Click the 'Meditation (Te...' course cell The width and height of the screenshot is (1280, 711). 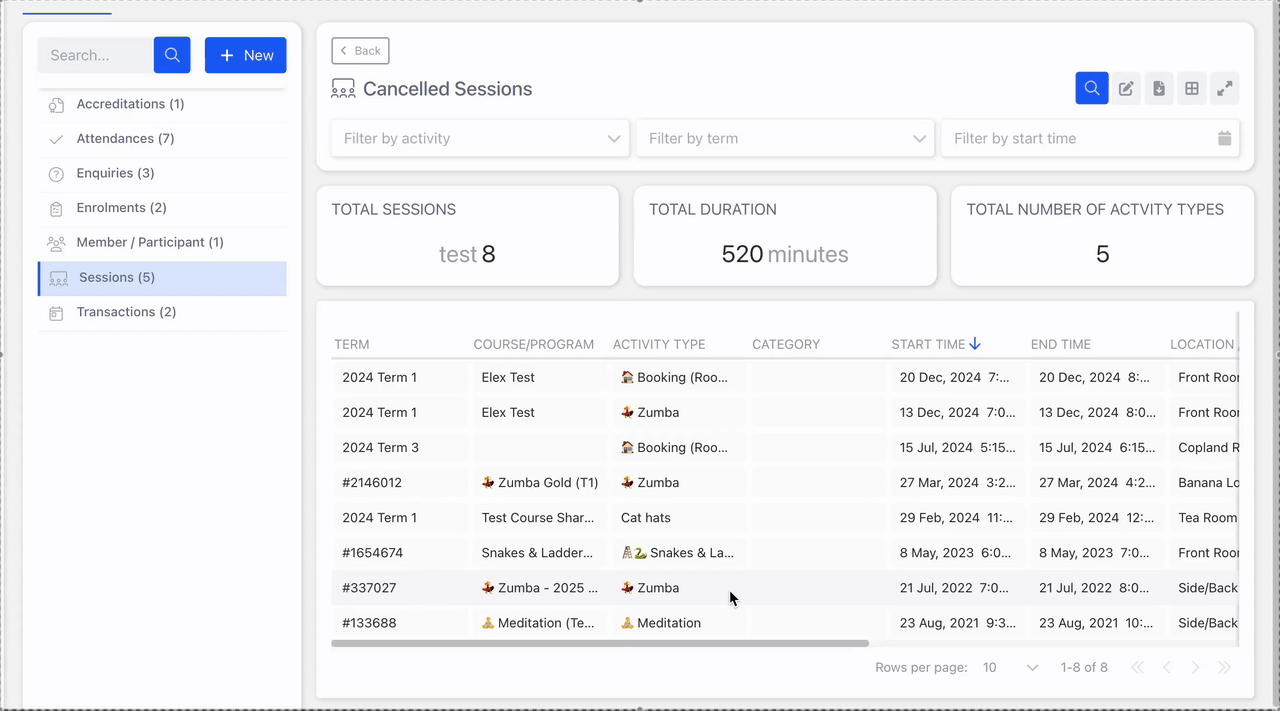click(539, 623)
